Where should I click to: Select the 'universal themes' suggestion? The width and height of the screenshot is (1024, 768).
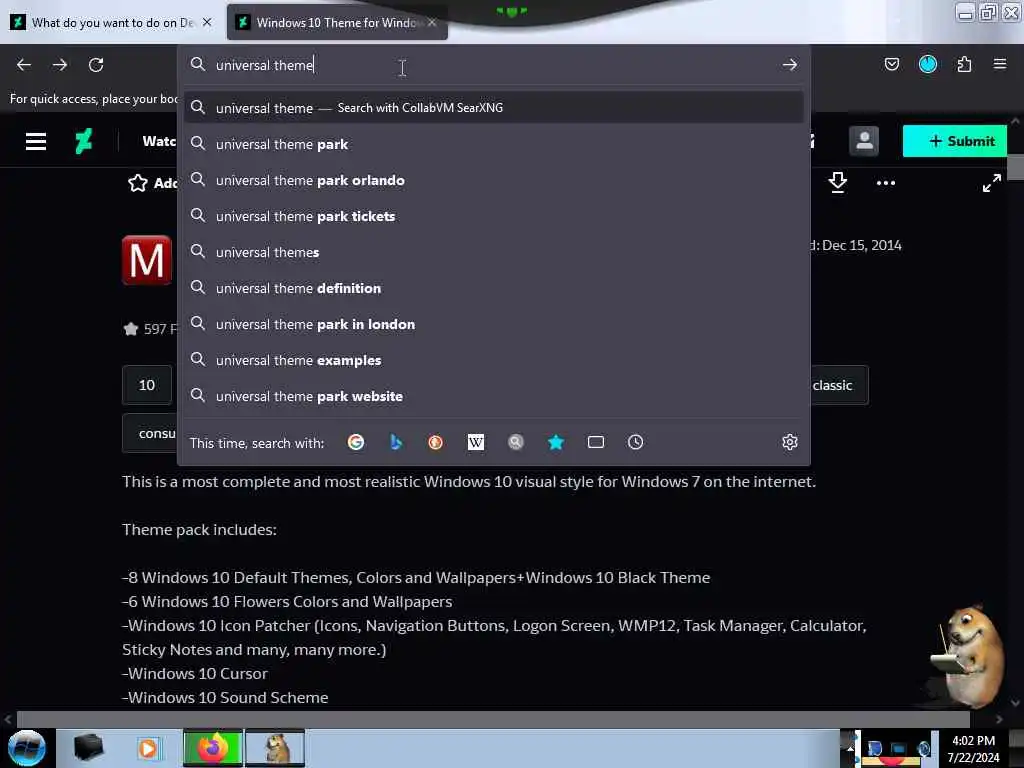click(x=494, y=252)
